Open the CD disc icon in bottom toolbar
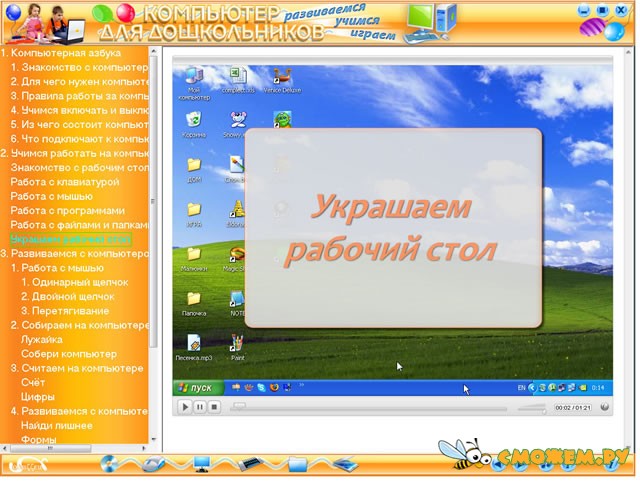The height and width of the screenshot is (481, 640). 109,464
